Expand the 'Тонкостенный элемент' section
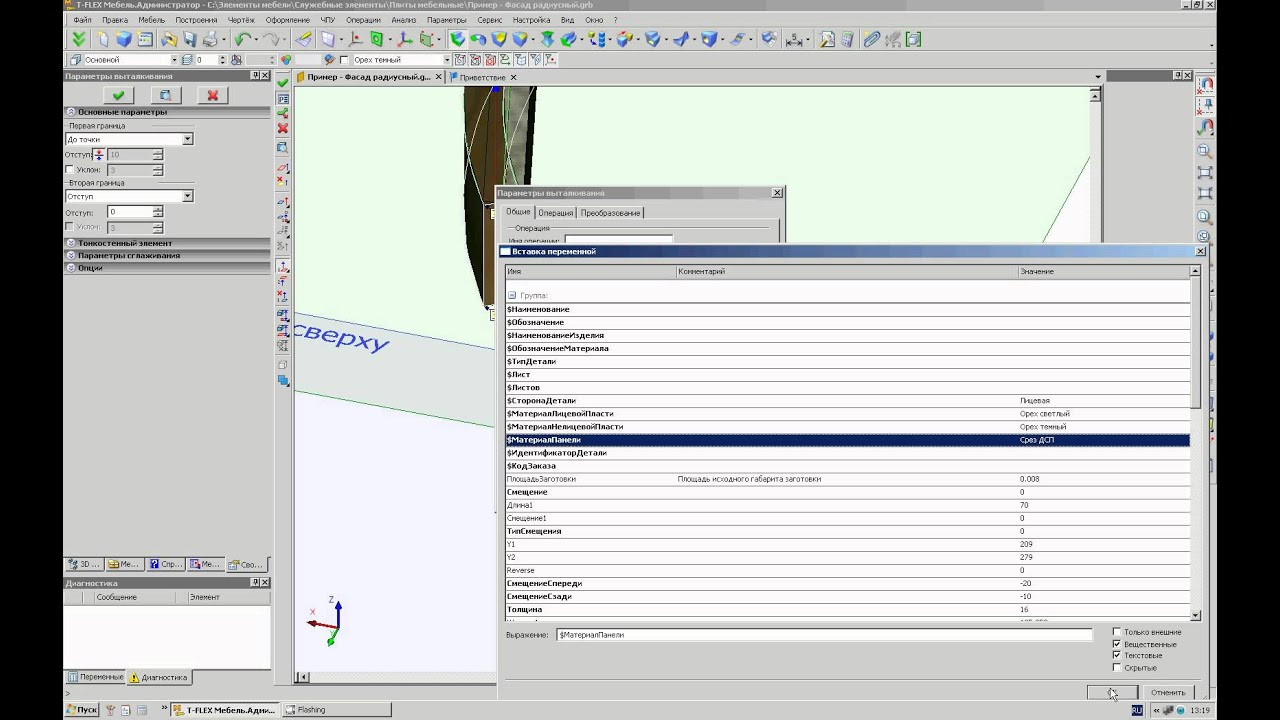The width and height of the screenshot is (1280, 720). pos(125,243)
